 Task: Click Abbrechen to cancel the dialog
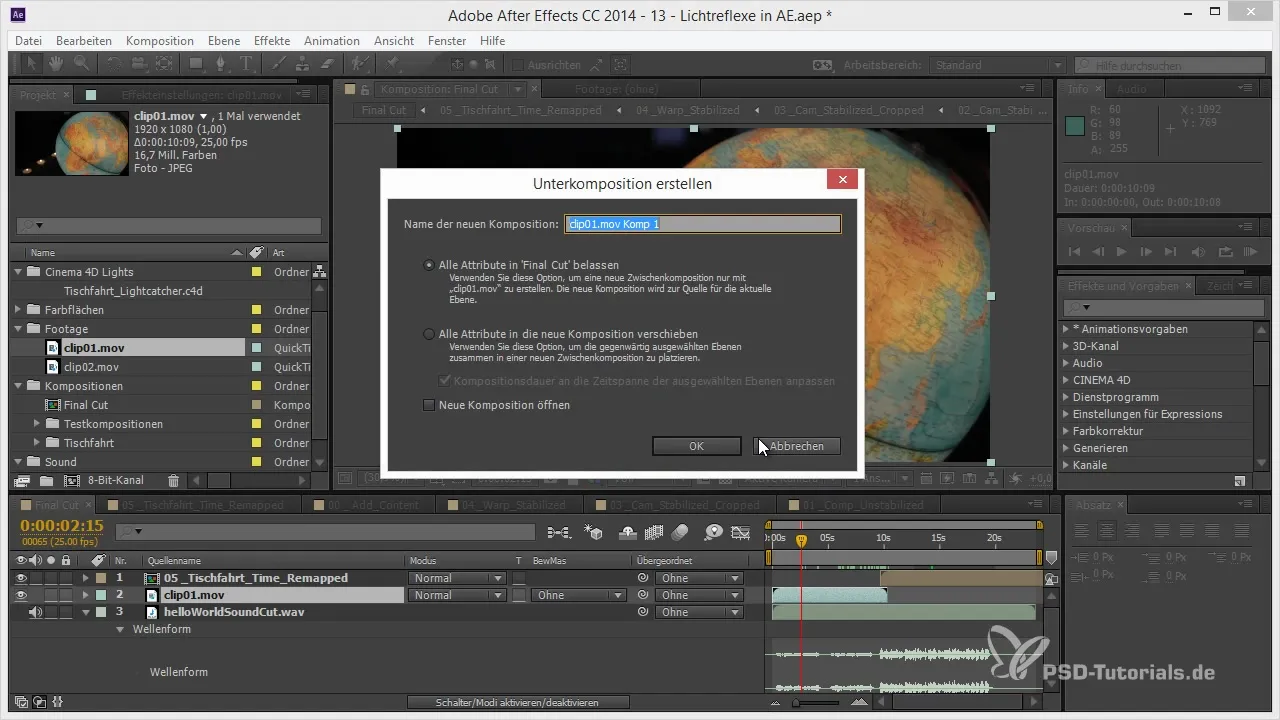[797, 446]
